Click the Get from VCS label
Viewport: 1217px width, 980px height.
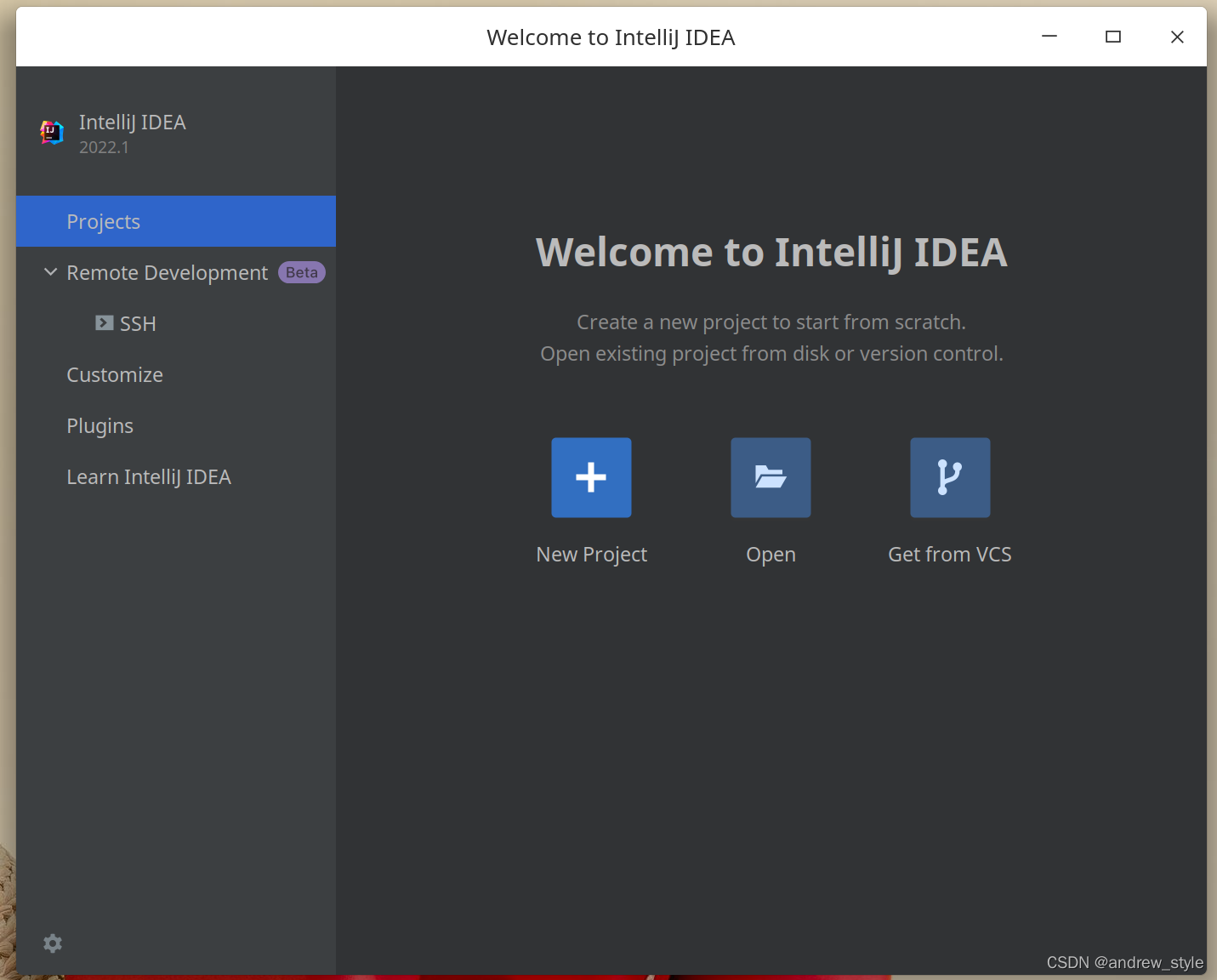950,555
